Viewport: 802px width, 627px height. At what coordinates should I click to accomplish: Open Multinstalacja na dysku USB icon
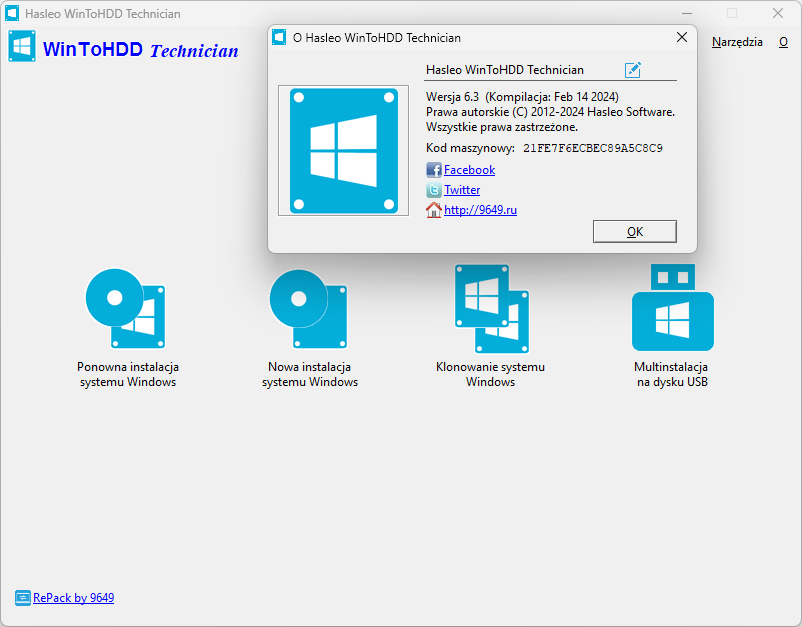pyautogui.click(x=673, y=307)
